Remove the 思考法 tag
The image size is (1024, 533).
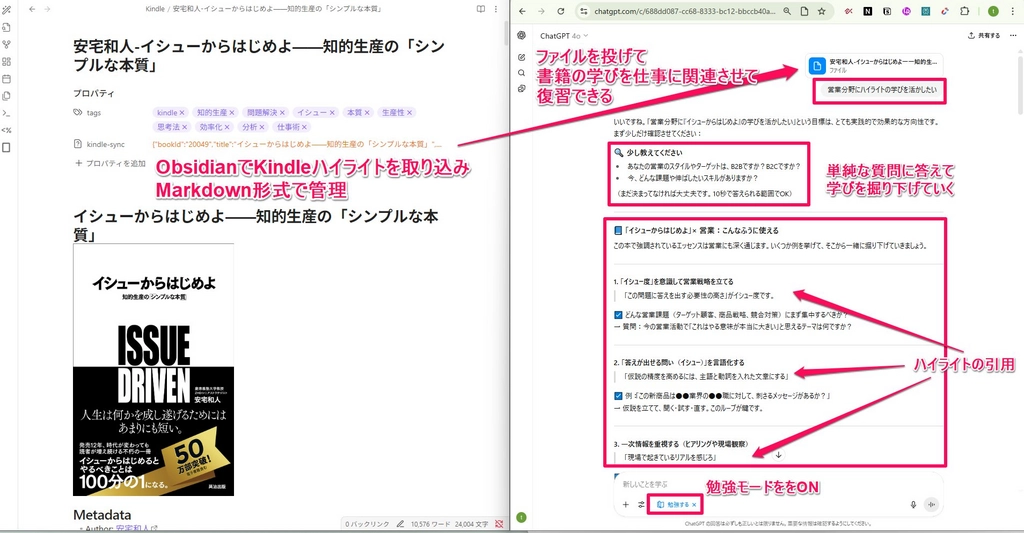tap(185, 127)
